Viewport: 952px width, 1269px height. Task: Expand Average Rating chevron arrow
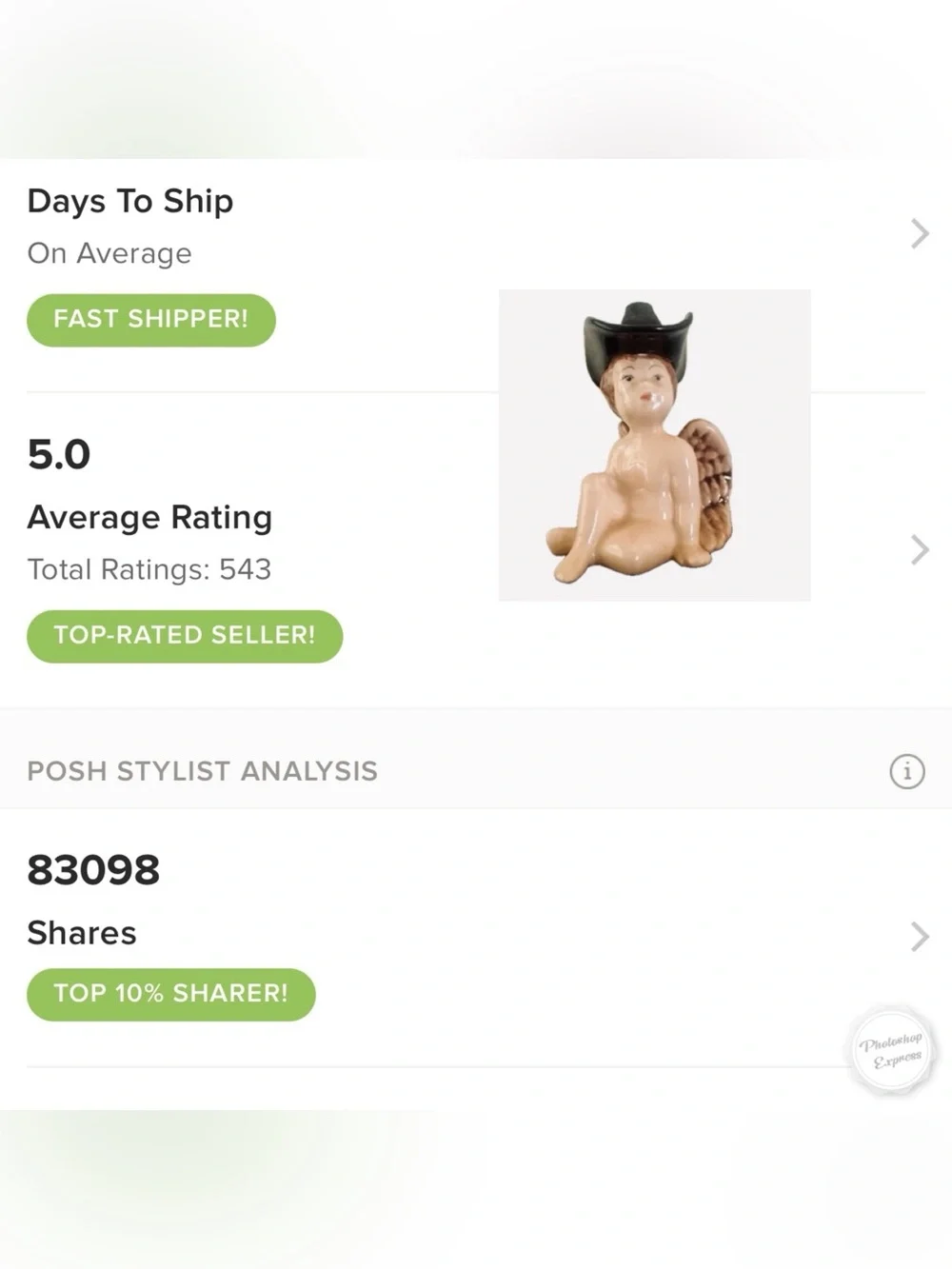click(920, 549)
